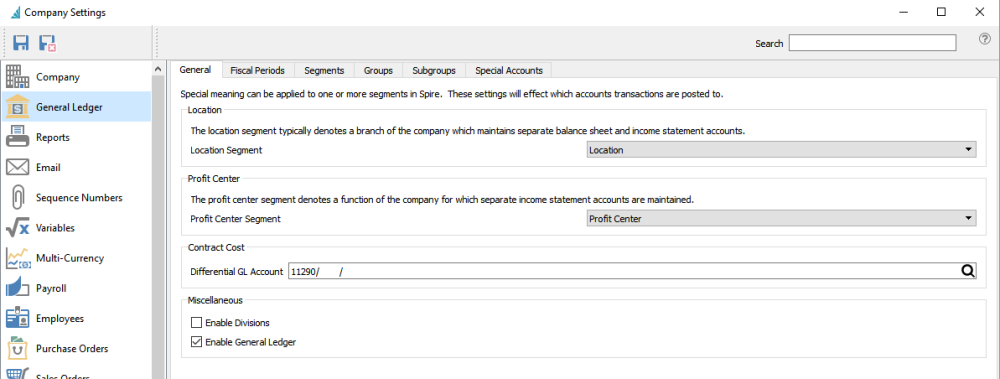Click the Payroll icon in sidebar
The image size is (1000, 379).
pyautogui.click(x=17, y=288)
